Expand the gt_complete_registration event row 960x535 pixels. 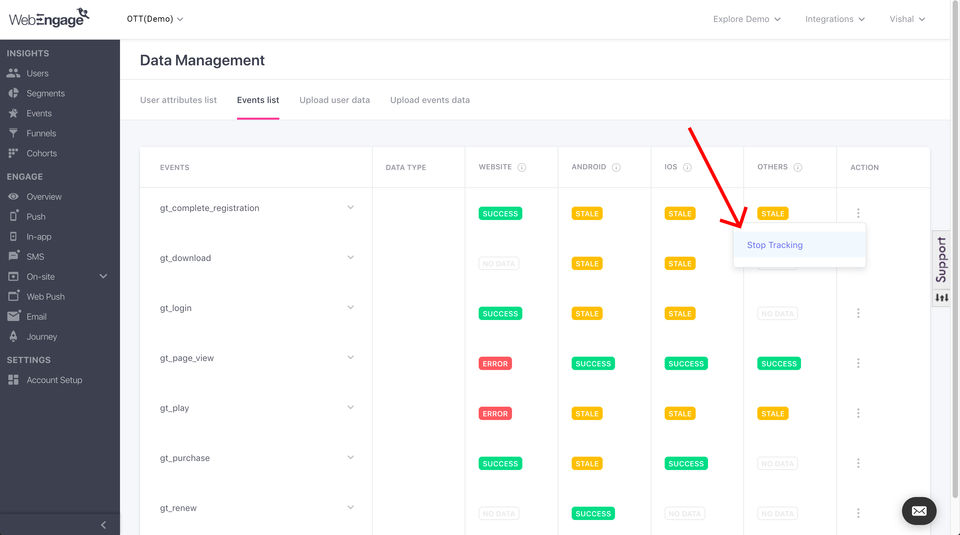tap(350, 208)
